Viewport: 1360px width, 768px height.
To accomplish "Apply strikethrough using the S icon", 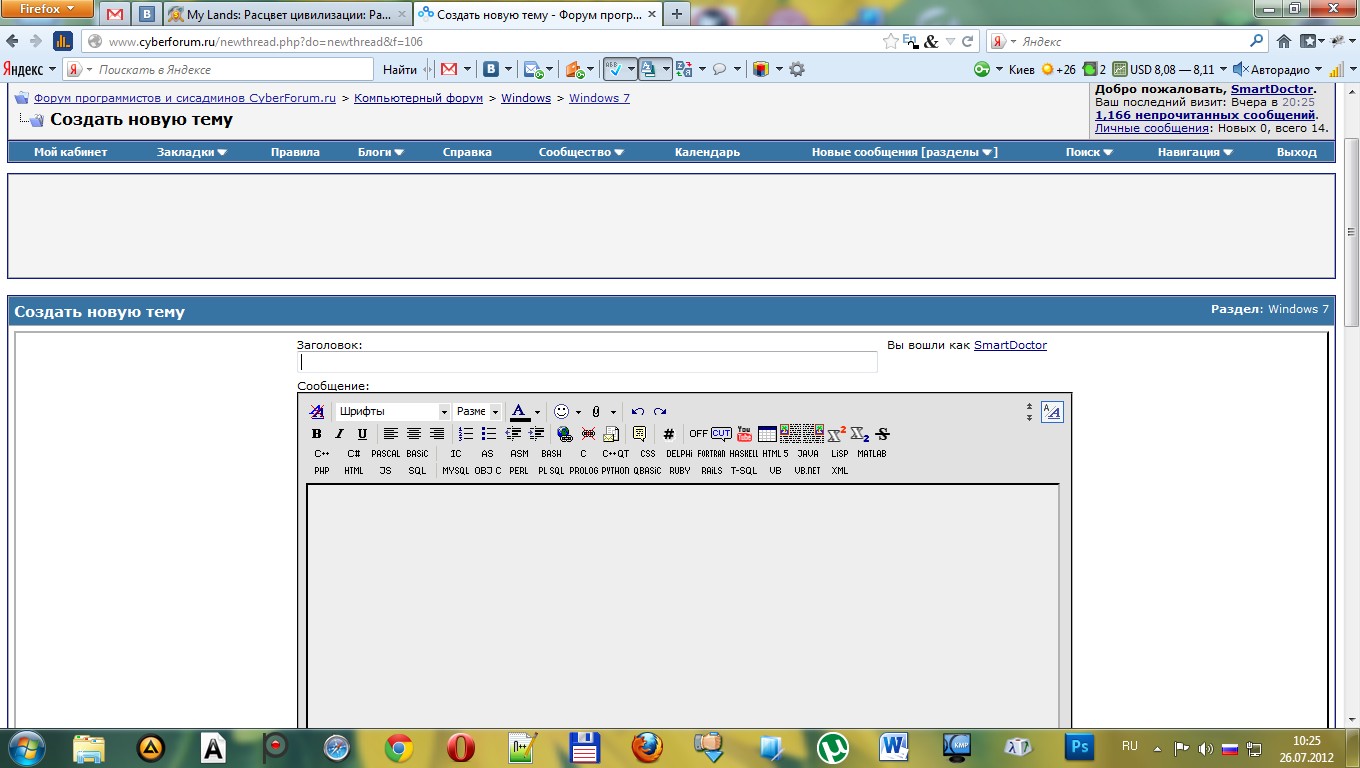I will (882, 434).
